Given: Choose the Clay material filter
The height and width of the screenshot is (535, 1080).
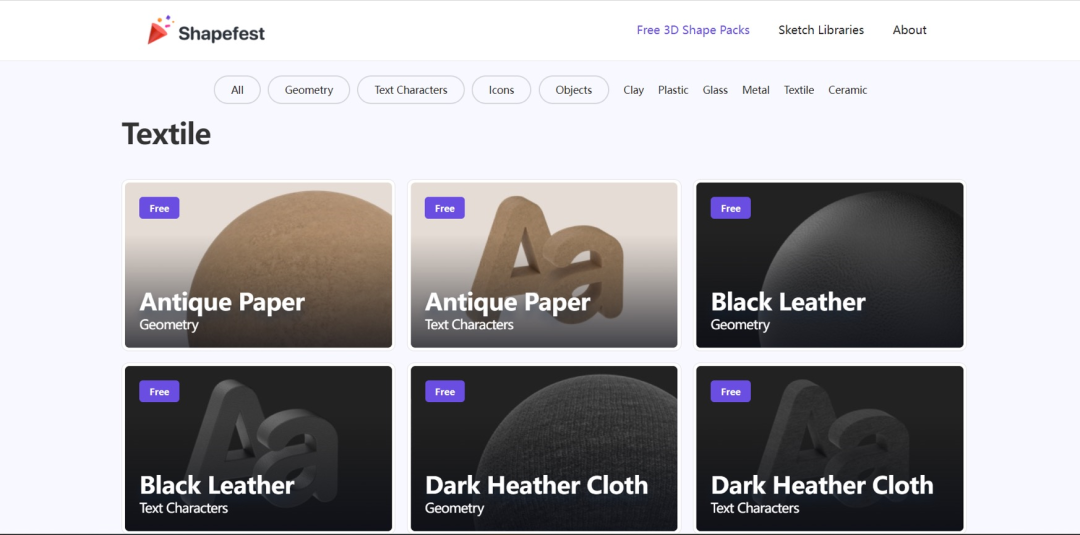Looking at the screenshot, I should click(634, 90).
